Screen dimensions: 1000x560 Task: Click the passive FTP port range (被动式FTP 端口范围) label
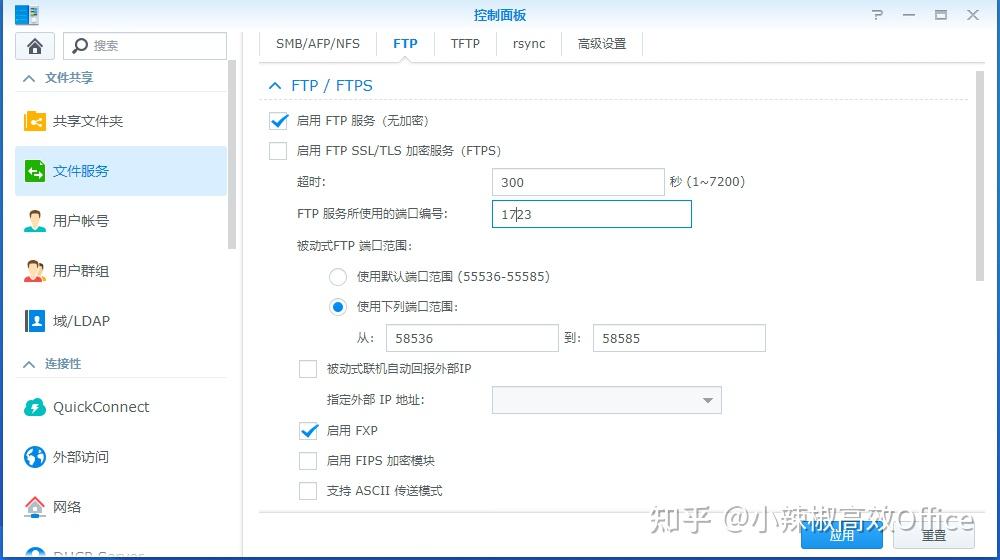coord(355,246)
